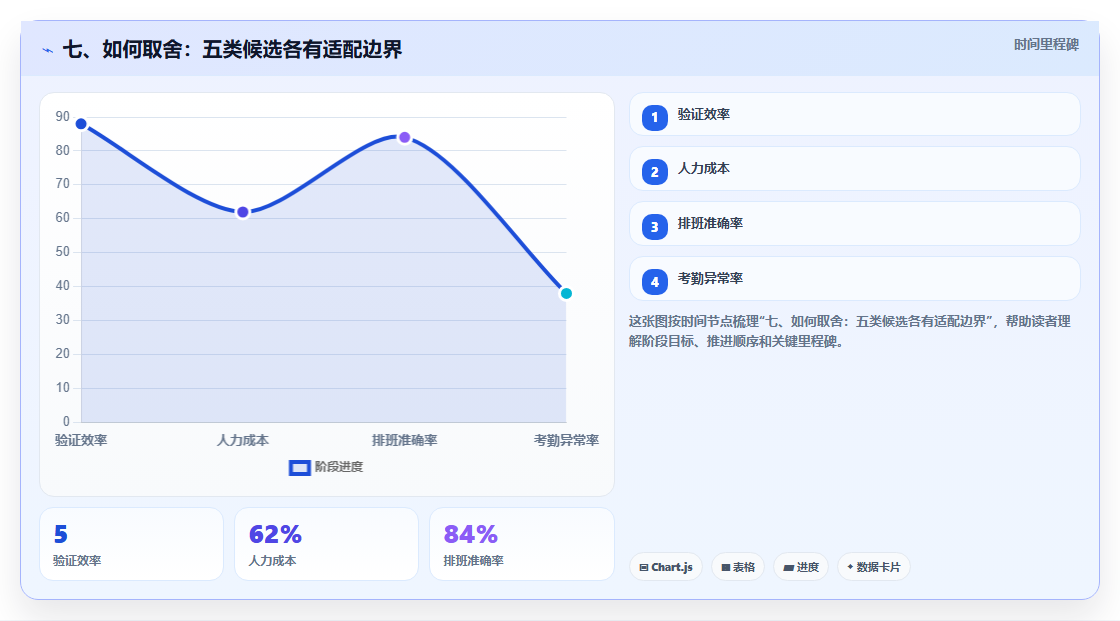Image resolution: width=1120 pixels, height=621 pixels.
Task: Click the x-axis label 人力成本
Action: click(x=243, y=440)
